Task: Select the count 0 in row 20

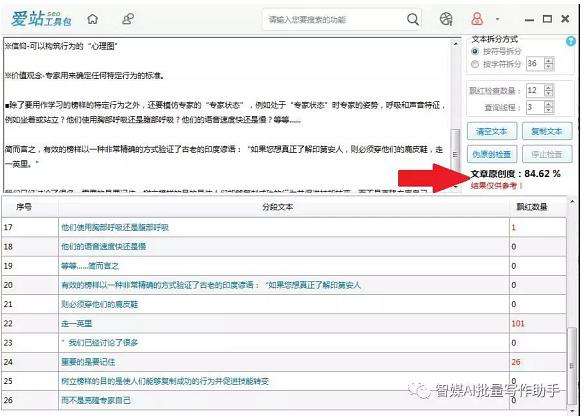Action: (x=514, y=285)
